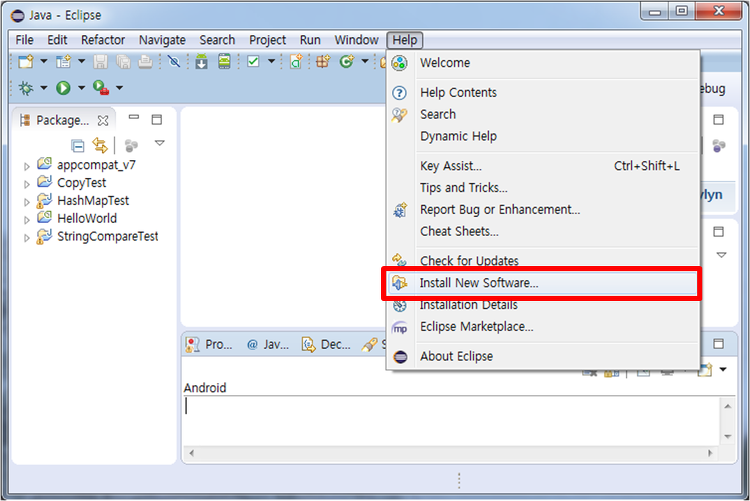Open the Navigate menu
The width and height of the screenshot is (750, 501).
162,40
